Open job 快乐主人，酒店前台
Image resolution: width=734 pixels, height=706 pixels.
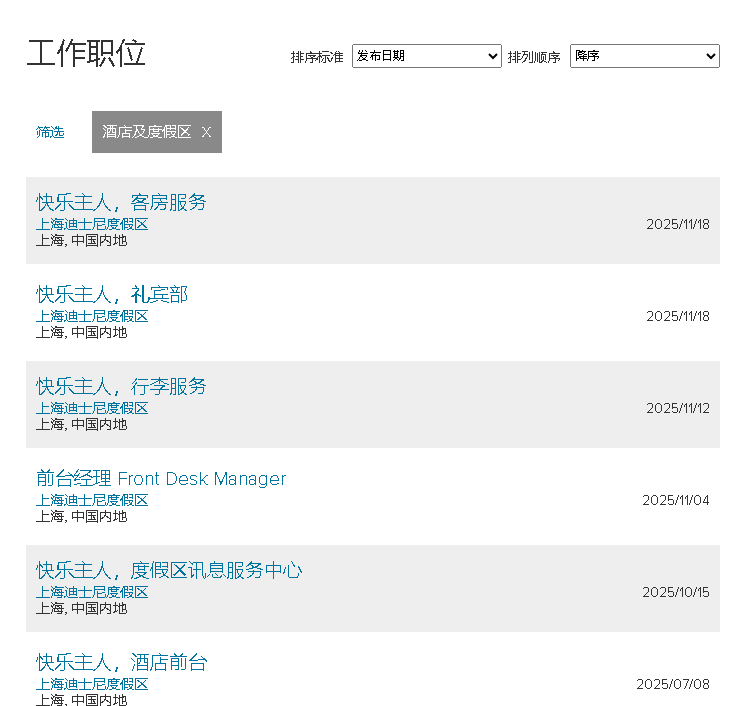(x=121, y=662)
